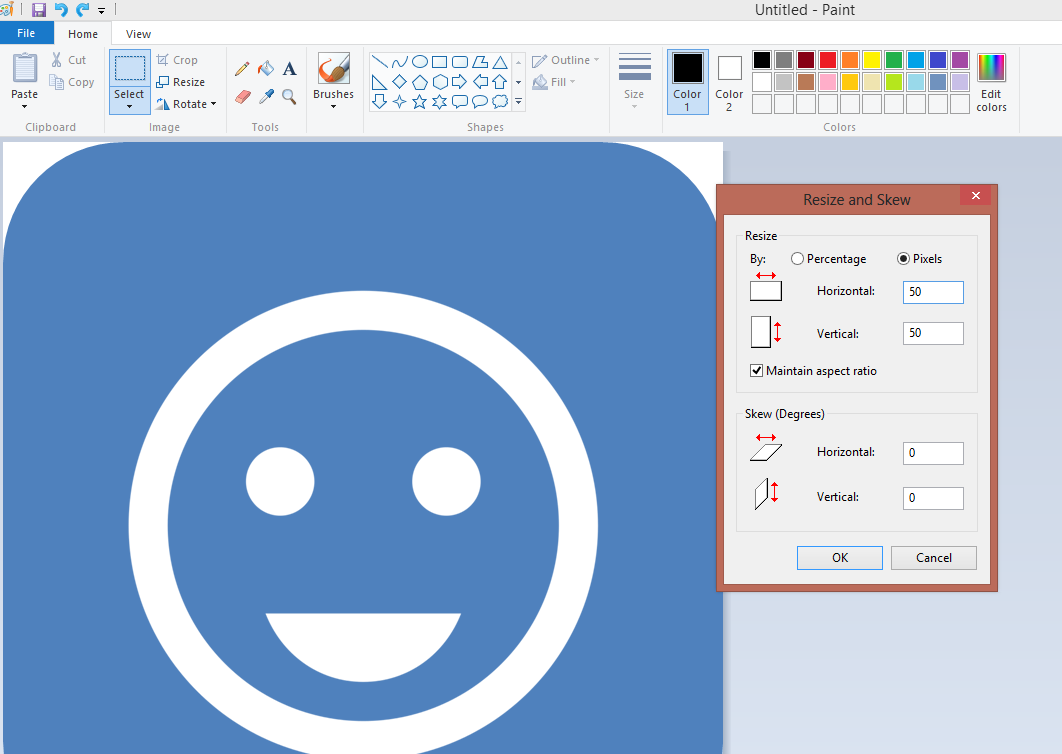This screenshot has width=1062, height=754.
Task: Choose the Eraser tool
Action: (242, 97)
